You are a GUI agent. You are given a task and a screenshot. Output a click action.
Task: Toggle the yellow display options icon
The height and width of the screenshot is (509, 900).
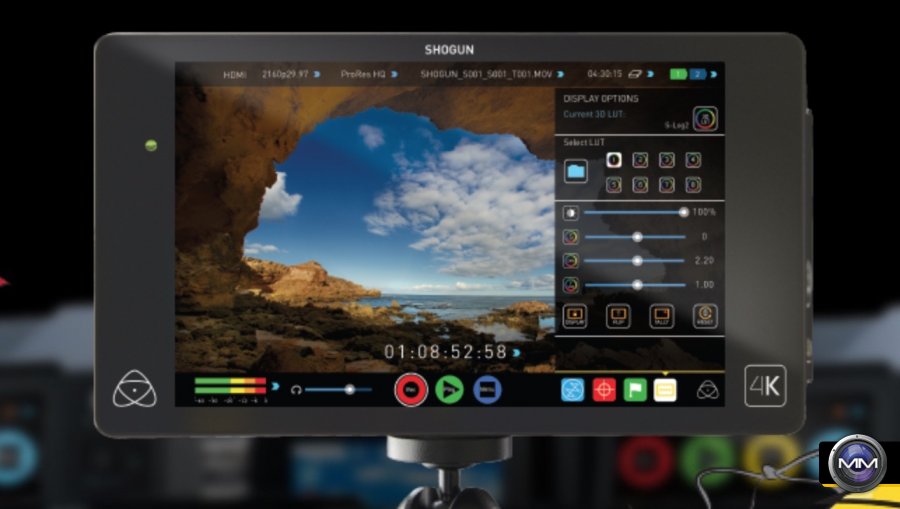[665, 390]
